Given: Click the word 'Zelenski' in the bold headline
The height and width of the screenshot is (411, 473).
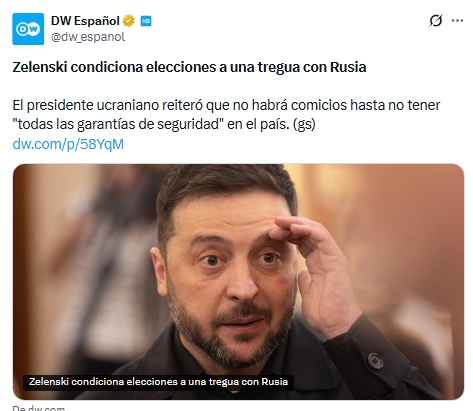Looking at the screenshot, I should point(40,67).
